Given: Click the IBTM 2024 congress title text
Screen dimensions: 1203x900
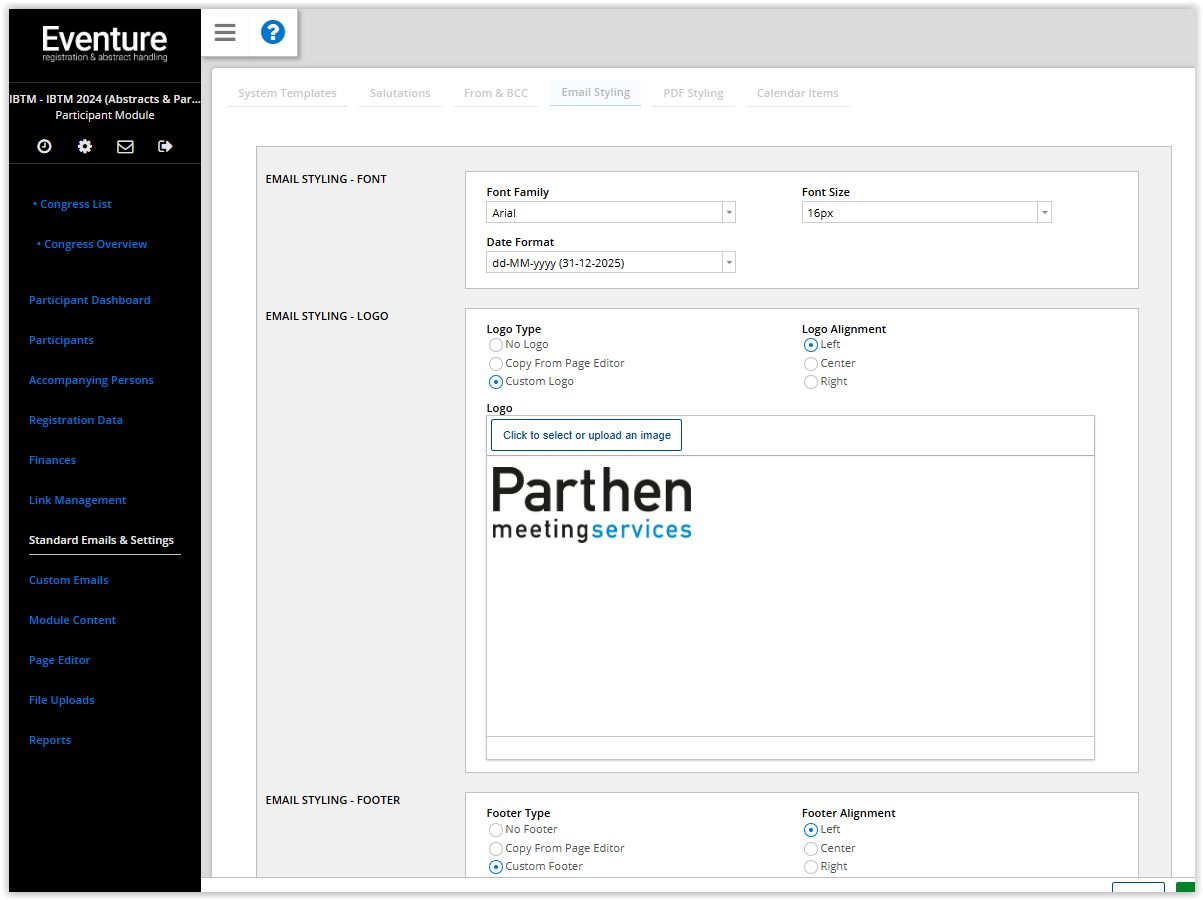Looking at the screenshot, I should (x=105, y=99).
